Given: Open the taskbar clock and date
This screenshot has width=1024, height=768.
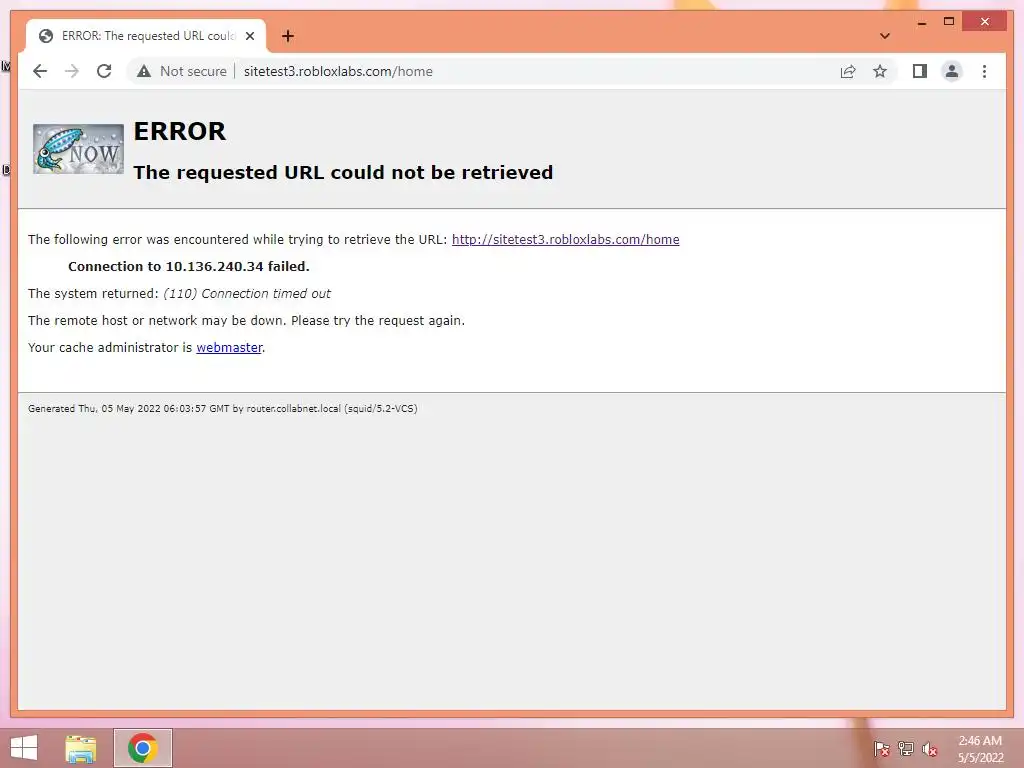Looking at the screenshot, I should [980, 749].
